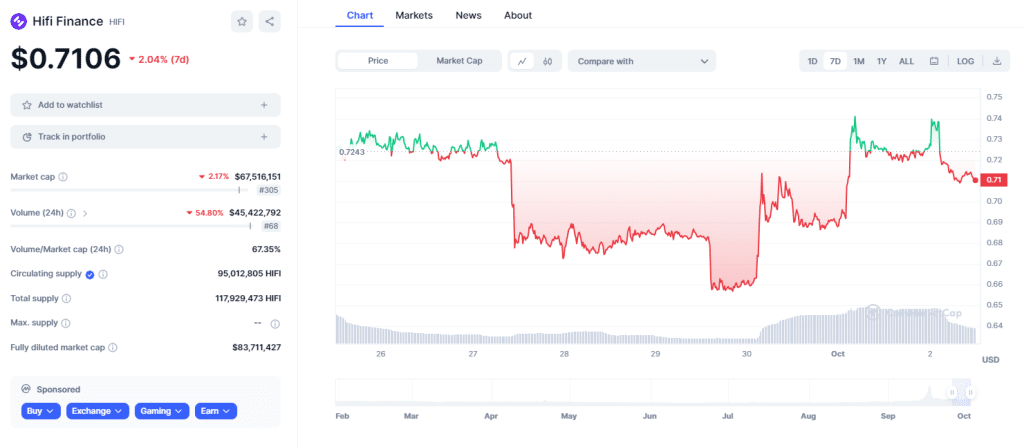Click the 67.35% volume ratio value
This screenshot has width=1024, height=447.
click(x=266, y=249)
